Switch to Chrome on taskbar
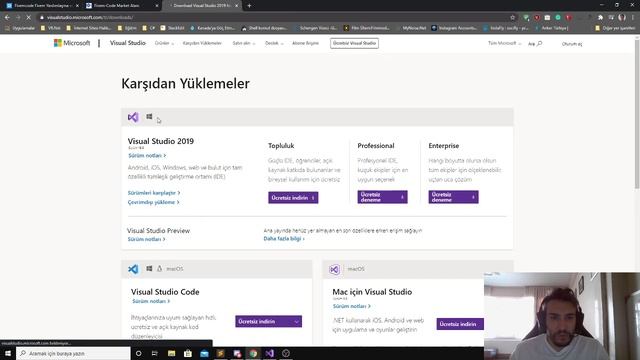This screenshot has width=640, height=360. tap(253, 353)
